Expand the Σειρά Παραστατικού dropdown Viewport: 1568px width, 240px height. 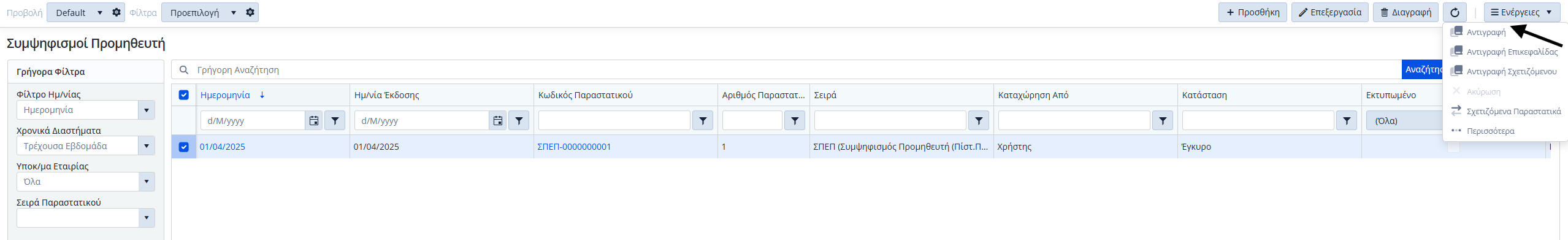(147, 218)
